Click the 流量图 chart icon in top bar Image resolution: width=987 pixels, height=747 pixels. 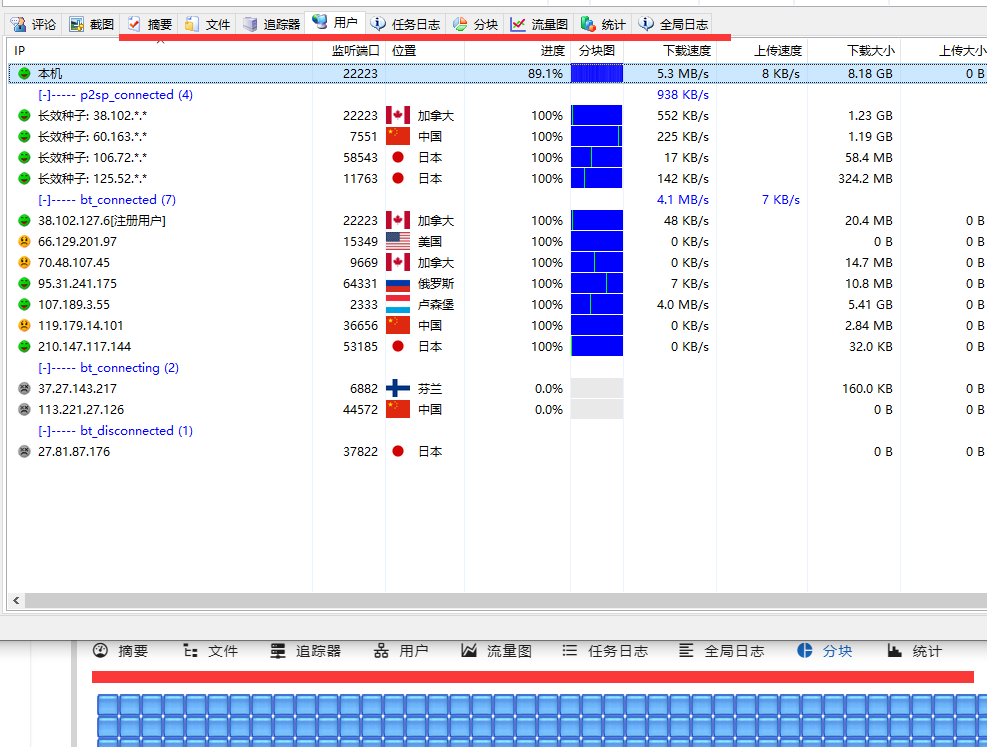coord(518,24)
